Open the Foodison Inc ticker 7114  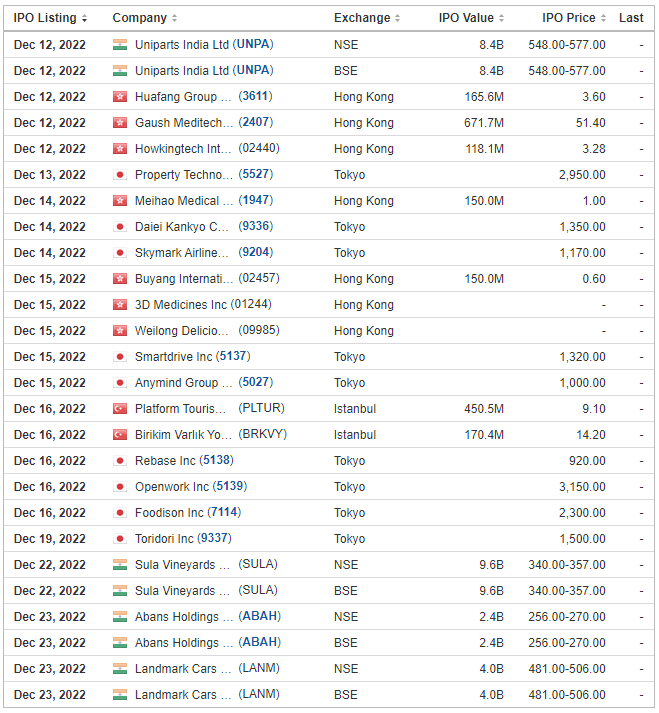[x=224, y=512]
